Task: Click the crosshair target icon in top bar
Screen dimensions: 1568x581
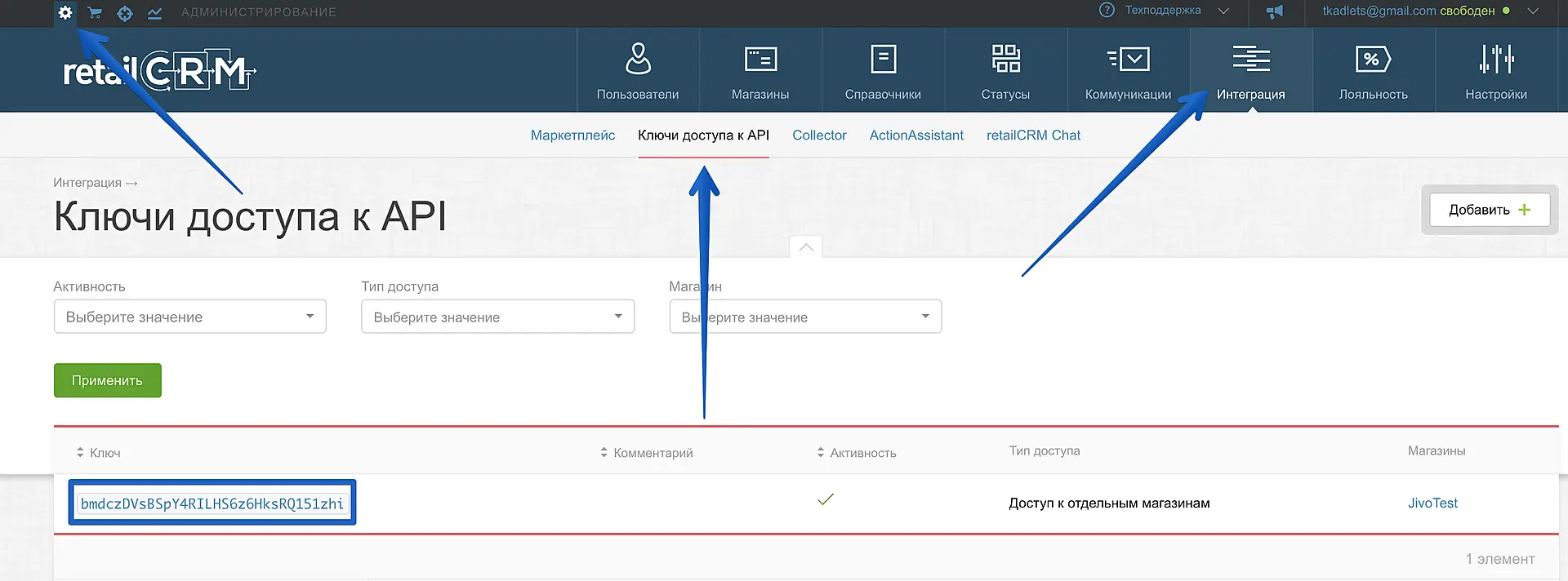Action: coord(125,13)
